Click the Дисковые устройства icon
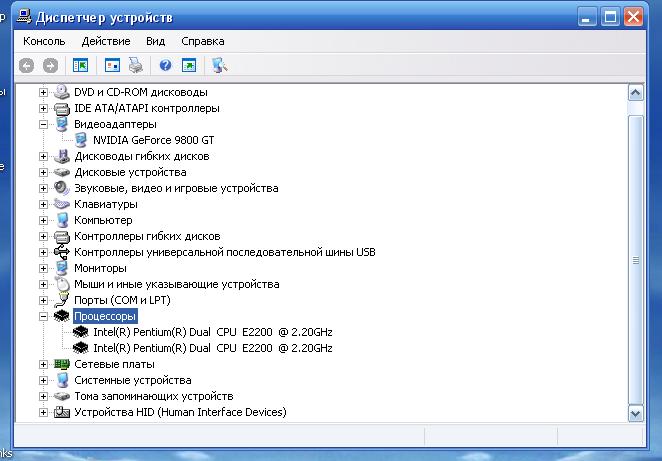 [62, 172]
